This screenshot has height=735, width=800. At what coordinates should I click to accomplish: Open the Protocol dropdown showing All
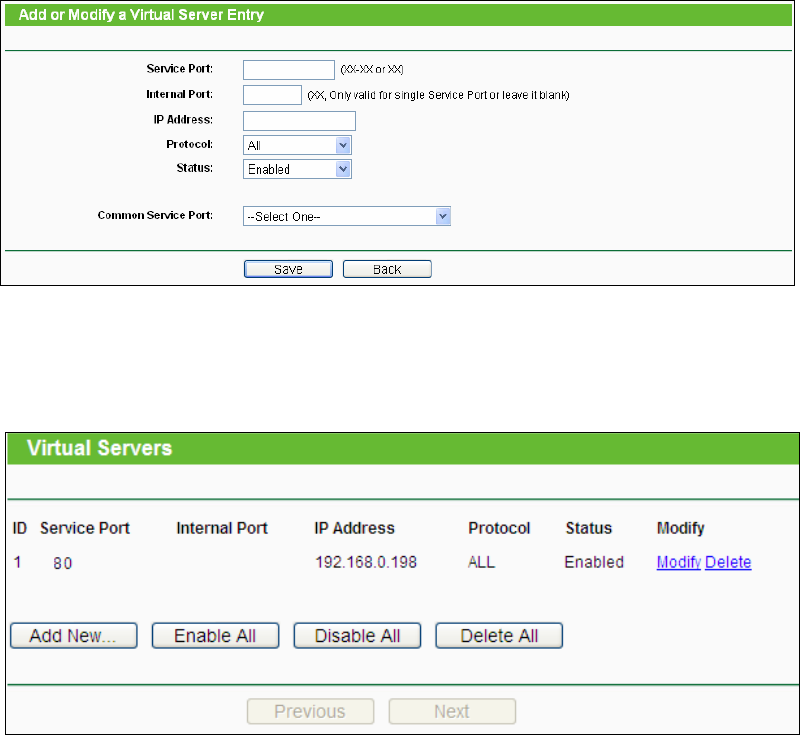(x=297, y=145)
